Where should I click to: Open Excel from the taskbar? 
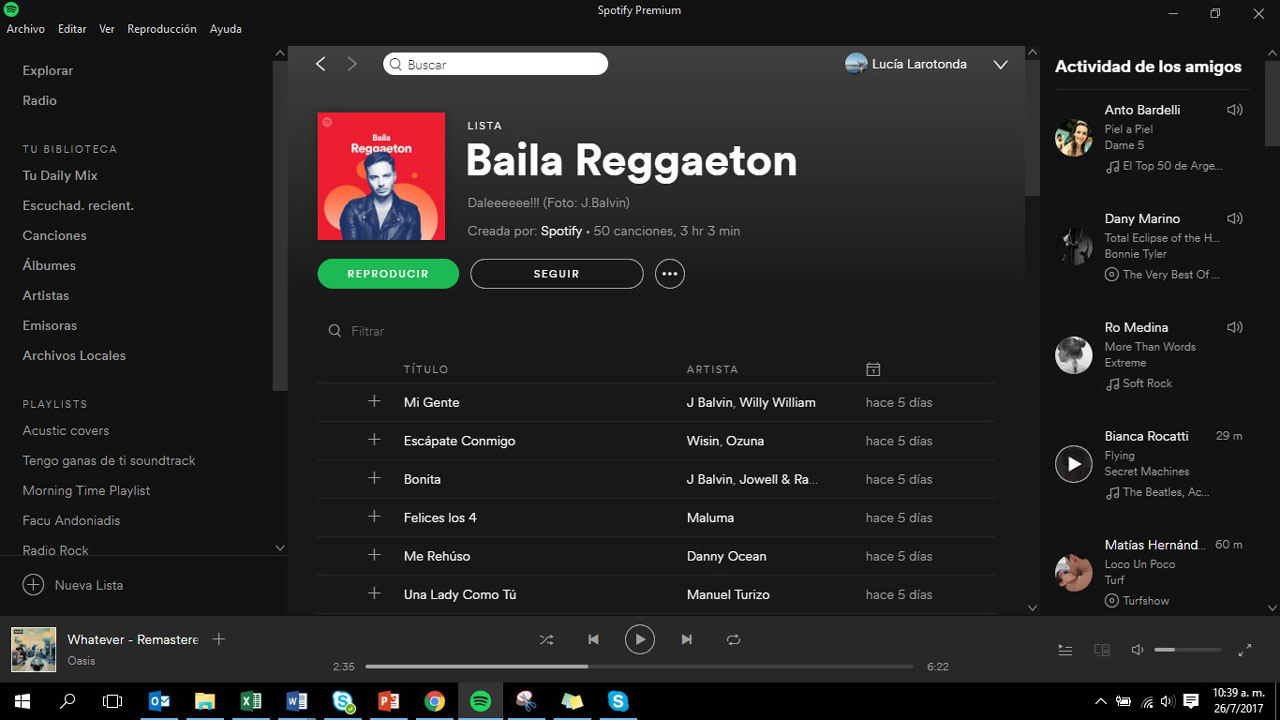[x=250, y=701]
